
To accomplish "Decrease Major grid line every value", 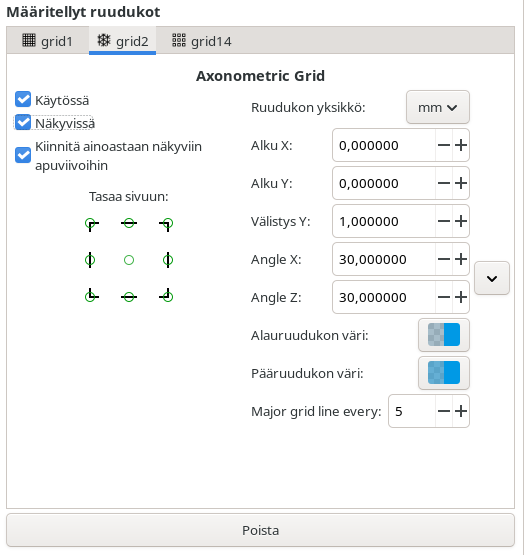I will click(x=444, y=411).
